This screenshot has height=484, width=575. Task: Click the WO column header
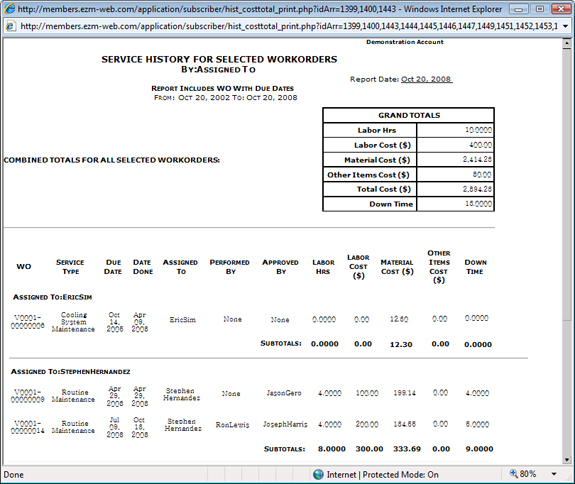[x=24, y=267]
